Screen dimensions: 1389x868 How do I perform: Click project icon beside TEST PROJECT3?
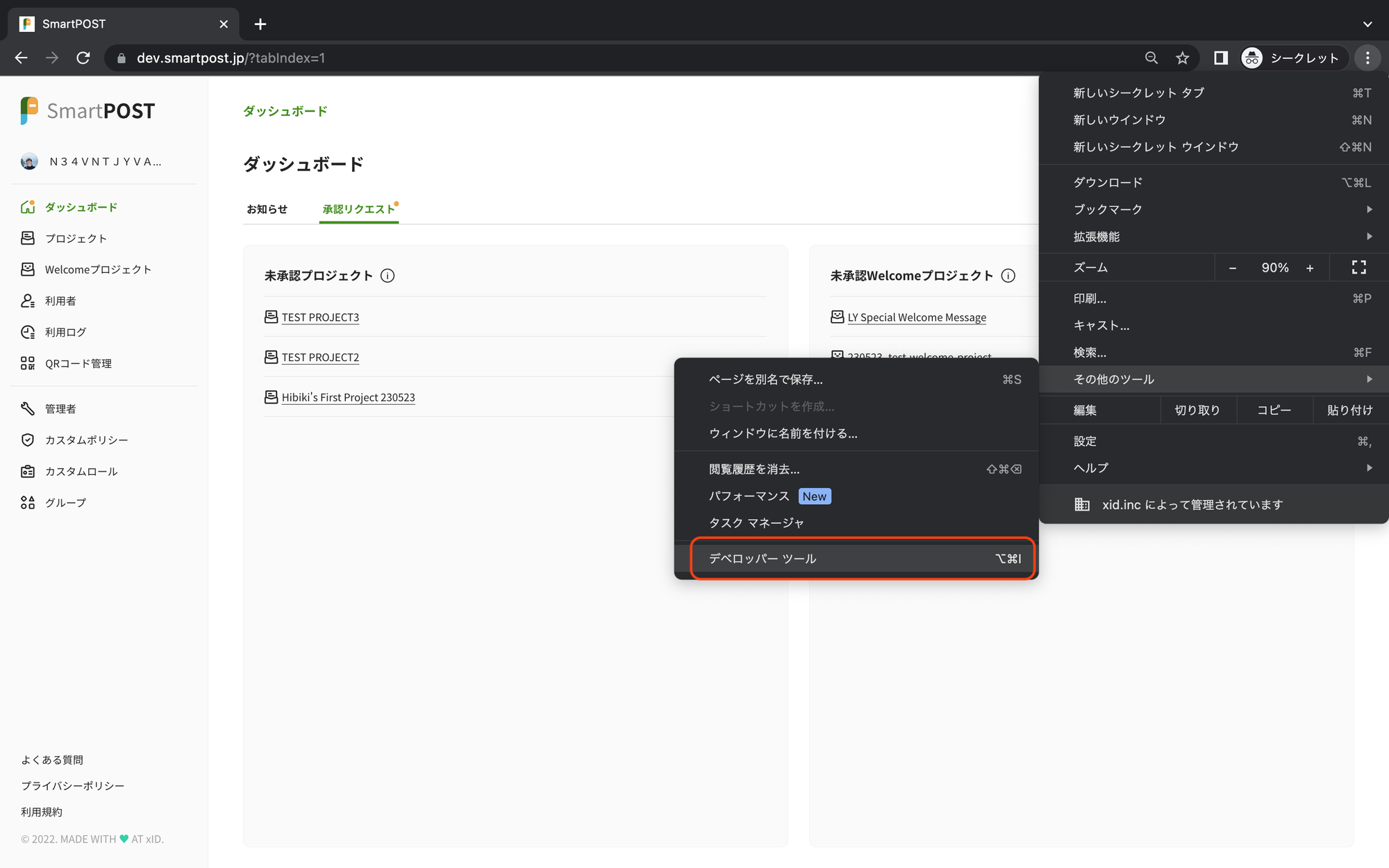(271, 317)
